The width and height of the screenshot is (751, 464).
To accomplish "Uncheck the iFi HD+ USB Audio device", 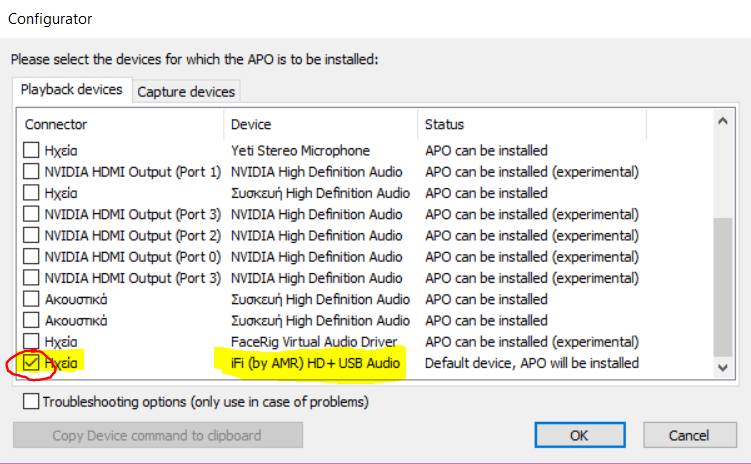I will [32, 363].
